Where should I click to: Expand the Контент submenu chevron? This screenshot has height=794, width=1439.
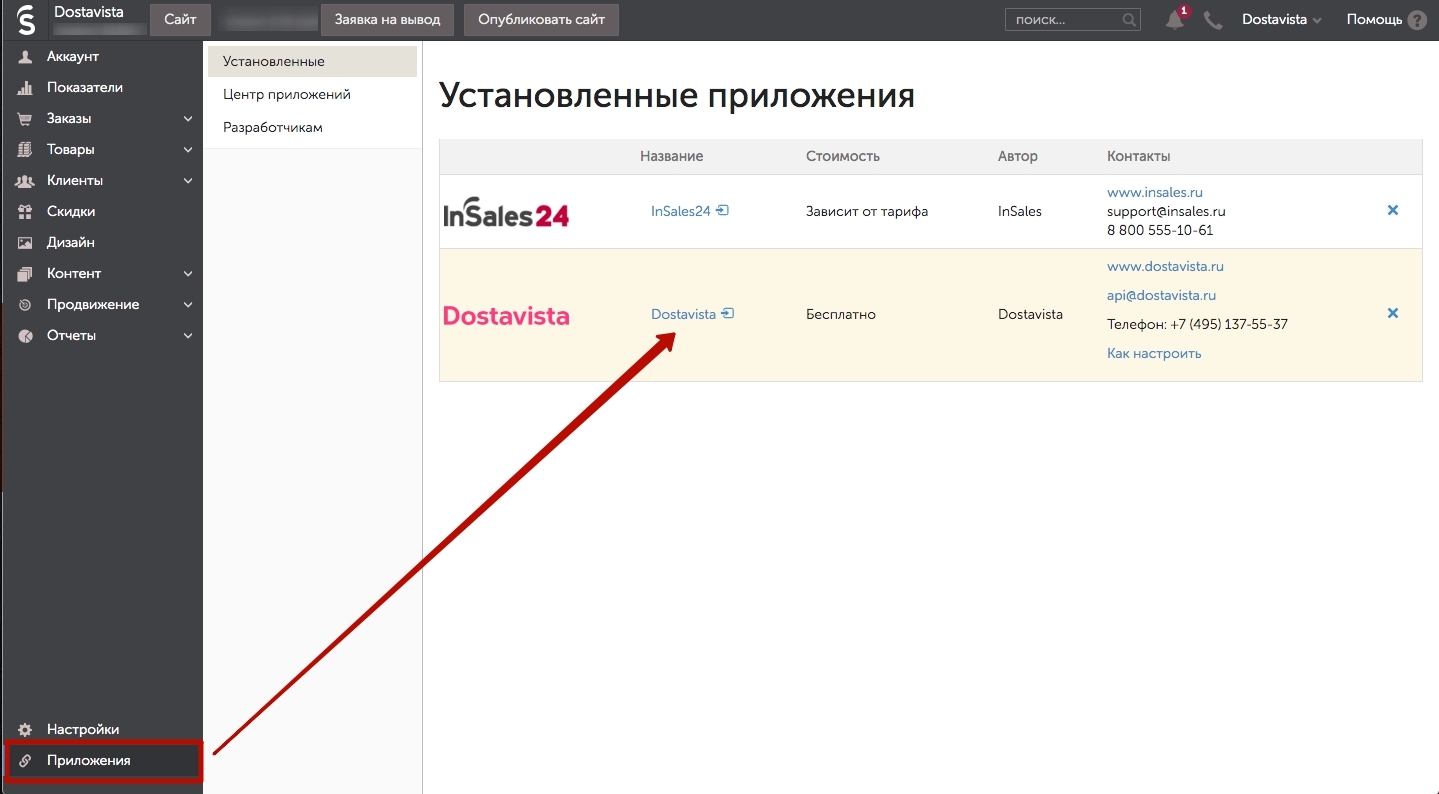pos(188,274)
